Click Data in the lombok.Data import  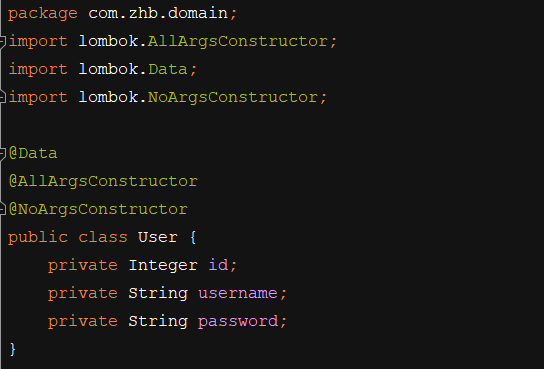coord(168,69)
